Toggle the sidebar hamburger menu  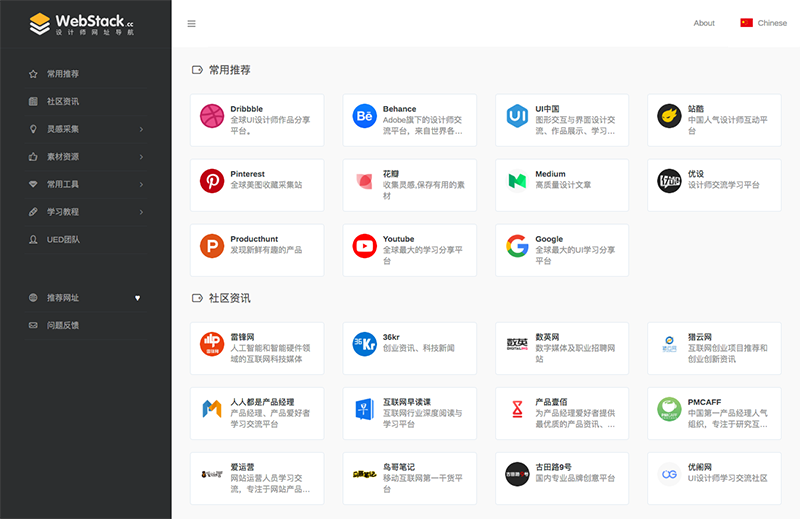(192, 23)
